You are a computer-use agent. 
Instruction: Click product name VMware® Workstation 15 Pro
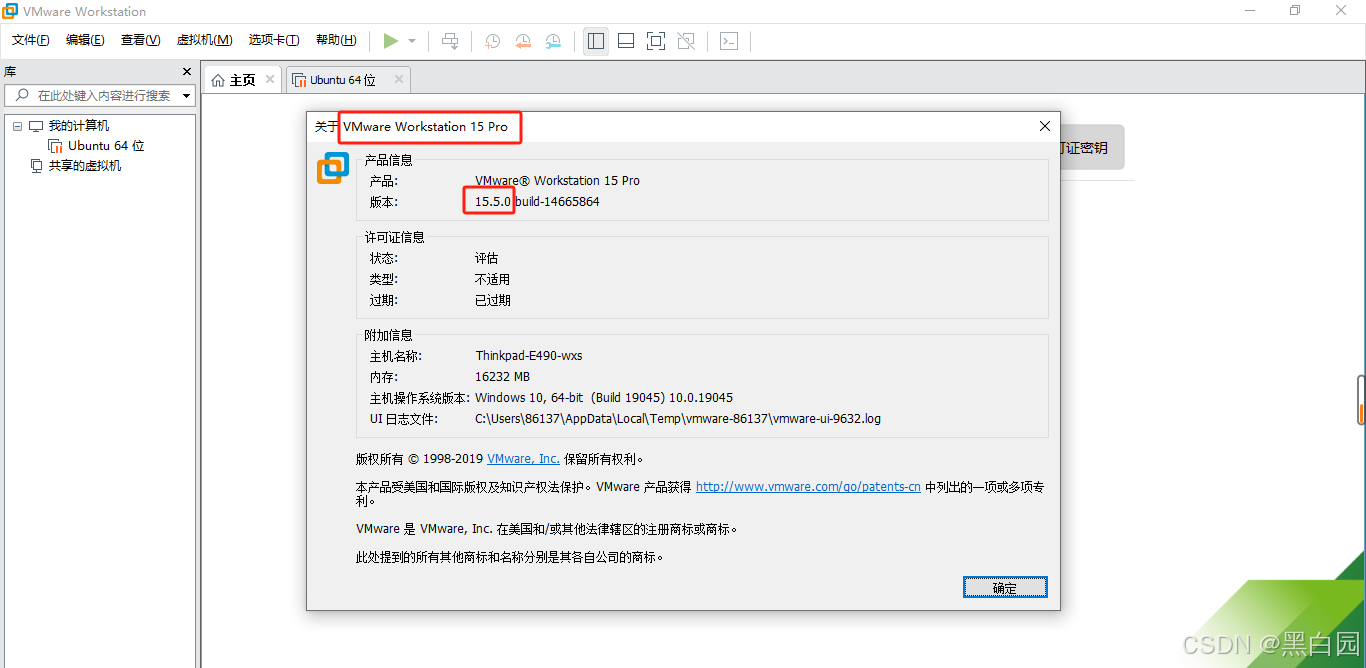(x=557, y=181)
